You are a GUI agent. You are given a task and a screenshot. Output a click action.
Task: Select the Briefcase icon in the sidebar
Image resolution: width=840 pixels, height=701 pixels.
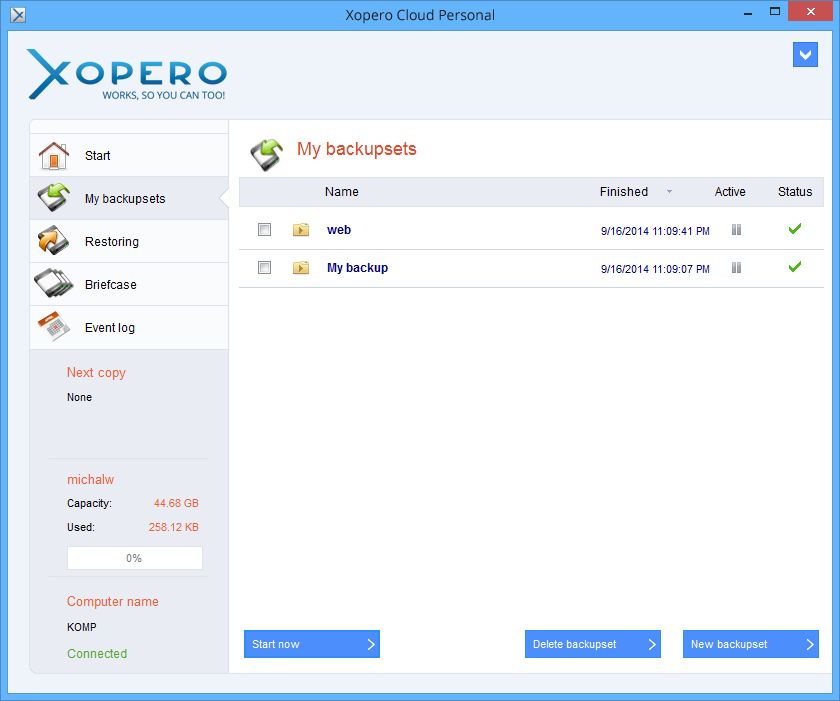[55, 284]
